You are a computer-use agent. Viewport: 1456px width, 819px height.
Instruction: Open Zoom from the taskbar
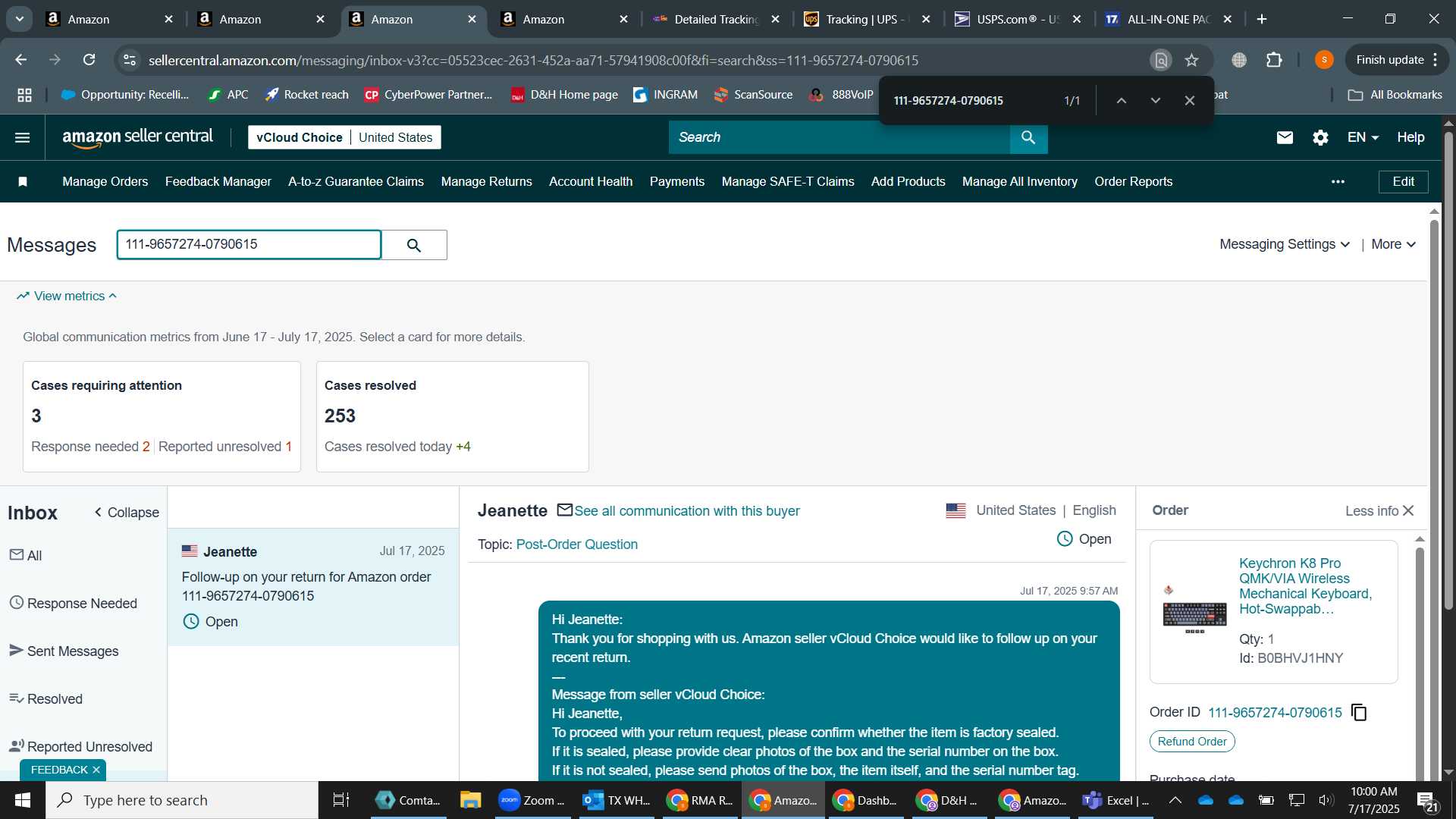(532, 800)
